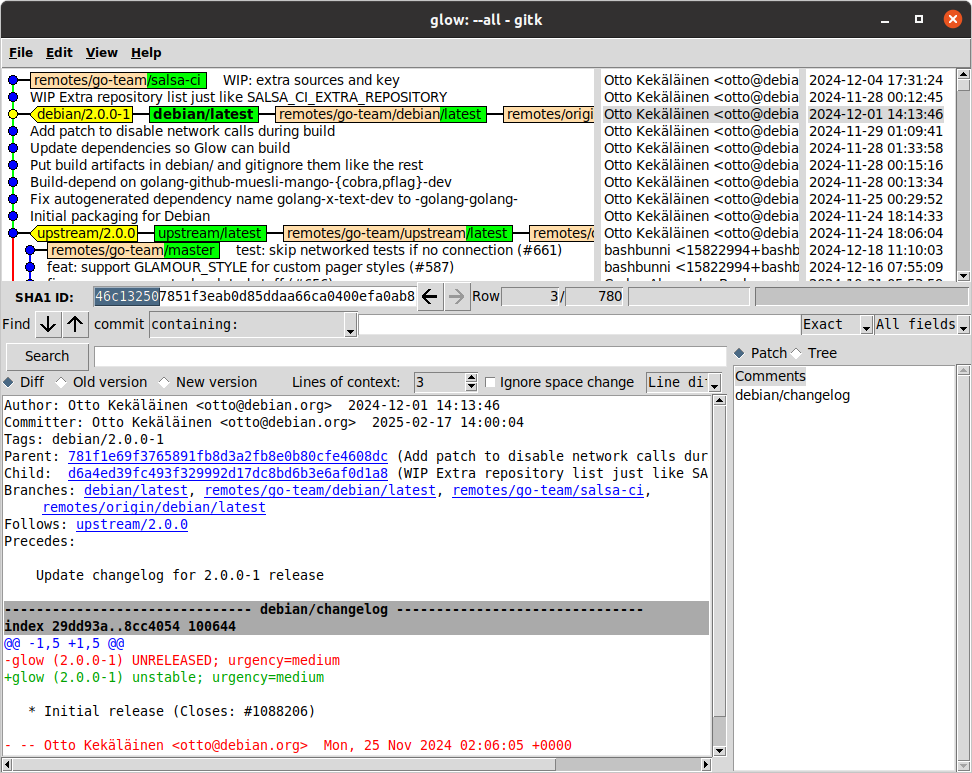Click date 2024-12-18 11:10:03 in date column

click(876, 250)
